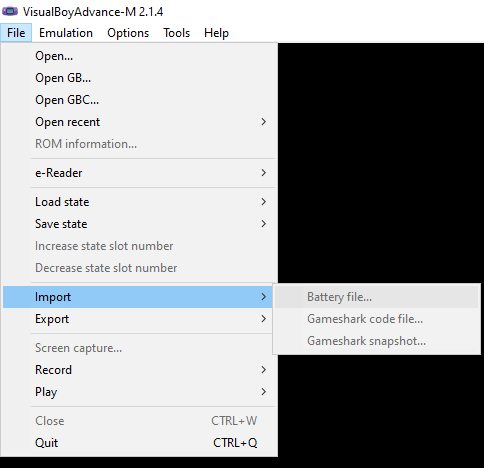The height and width of the screenshot is (468, 484).
Task: Click the highlighted Import menu item
Action: coord(139,297)
